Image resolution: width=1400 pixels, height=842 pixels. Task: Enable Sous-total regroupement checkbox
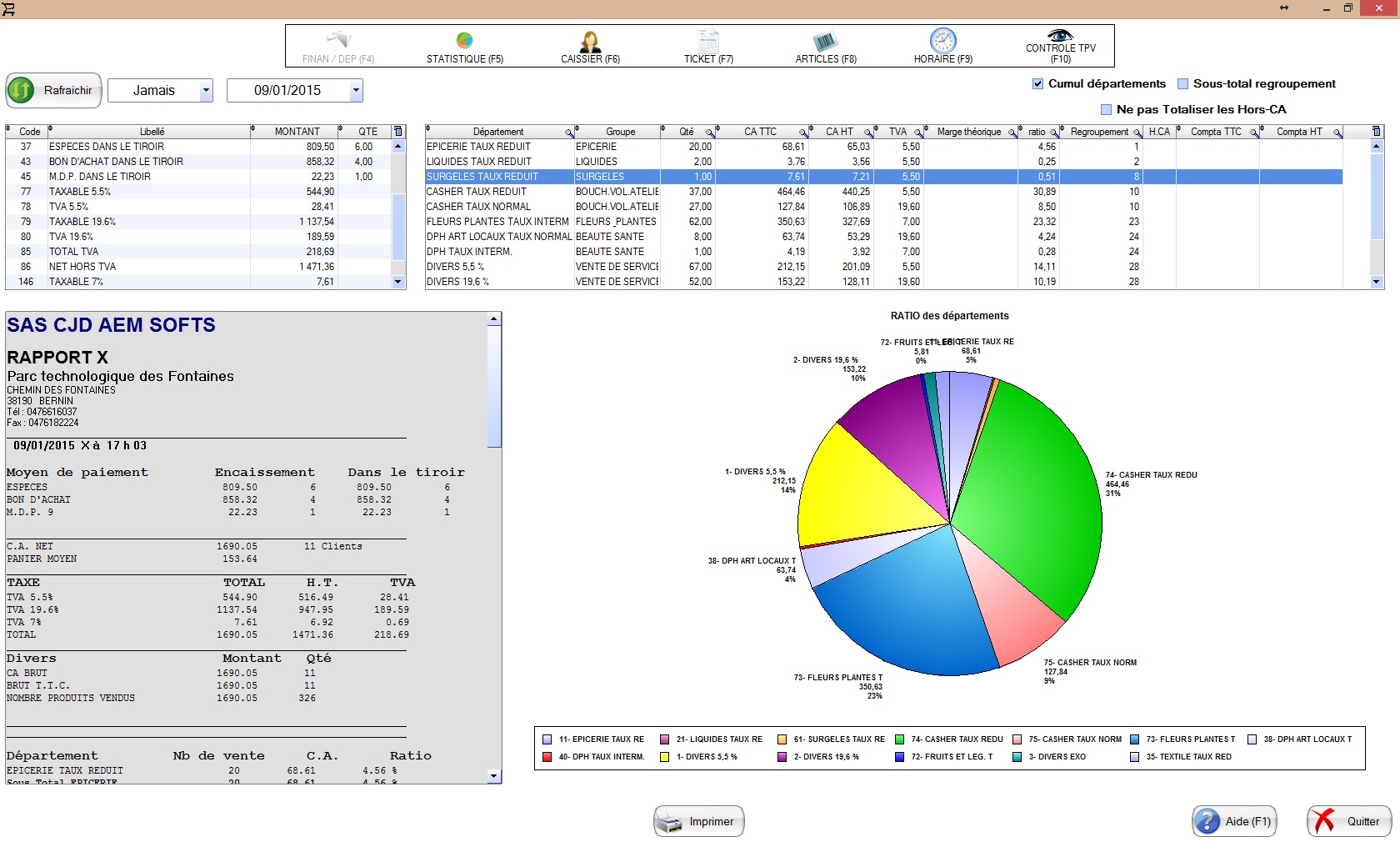pyautogui.click(x=1182, y=84)
